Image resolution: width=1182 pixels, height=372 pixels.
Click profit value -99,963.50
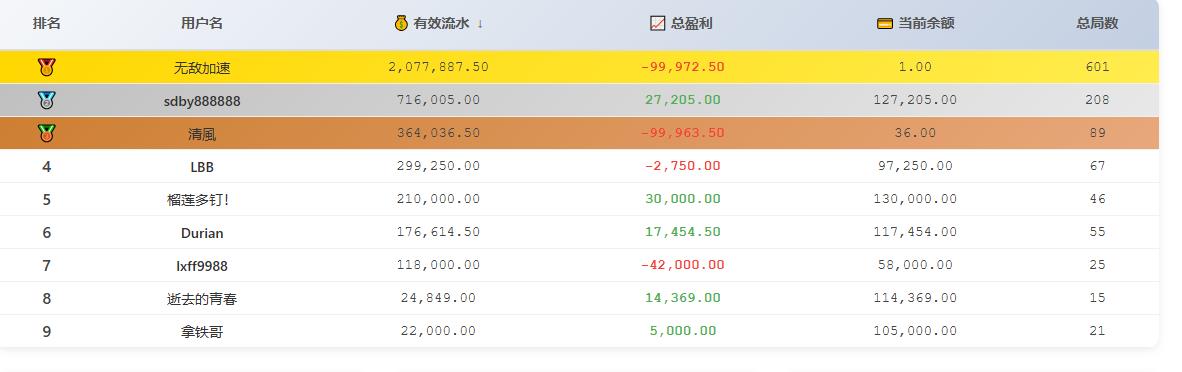click(x=682, y=133)
